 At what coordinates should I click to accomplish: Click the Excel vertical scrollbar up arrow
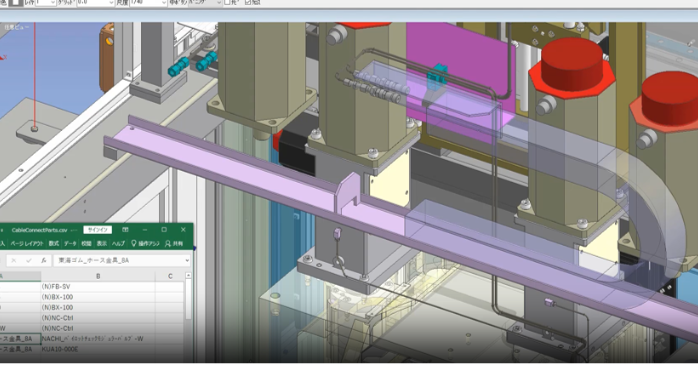(188, 276)
